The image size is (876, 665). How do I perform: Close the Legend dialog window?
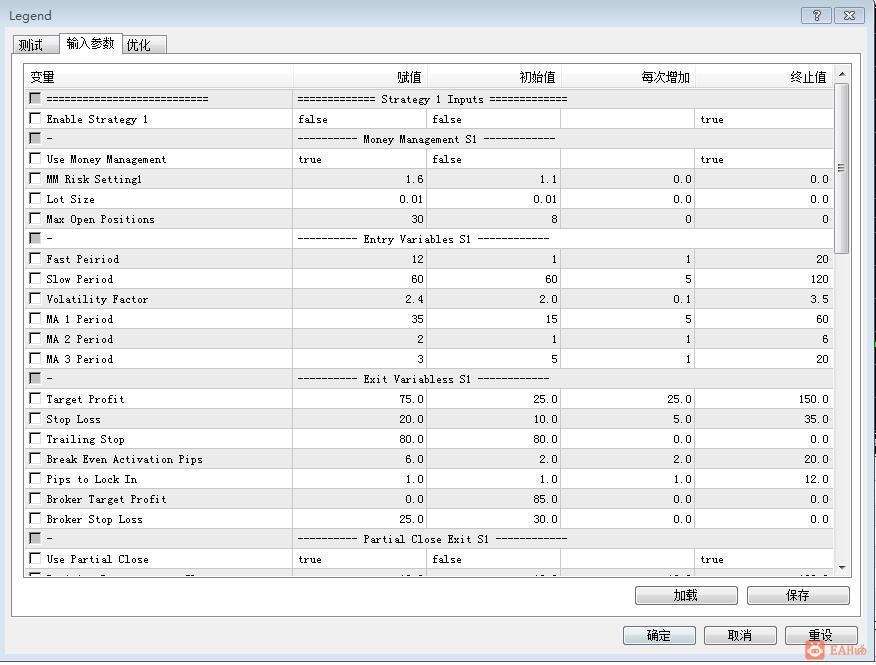pyautogui.click(x=849, y=15)
